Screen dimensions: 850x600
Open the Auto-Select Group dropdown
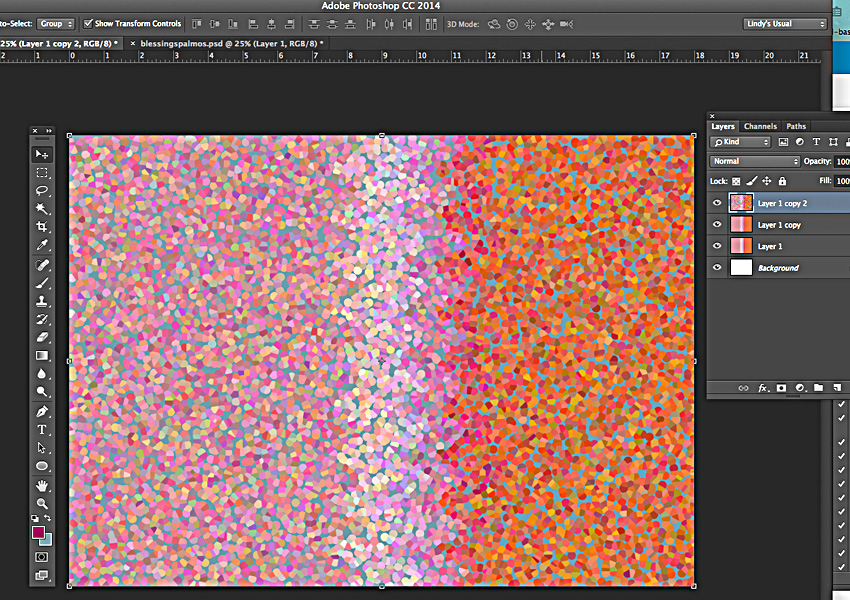(x=56, y=23)
